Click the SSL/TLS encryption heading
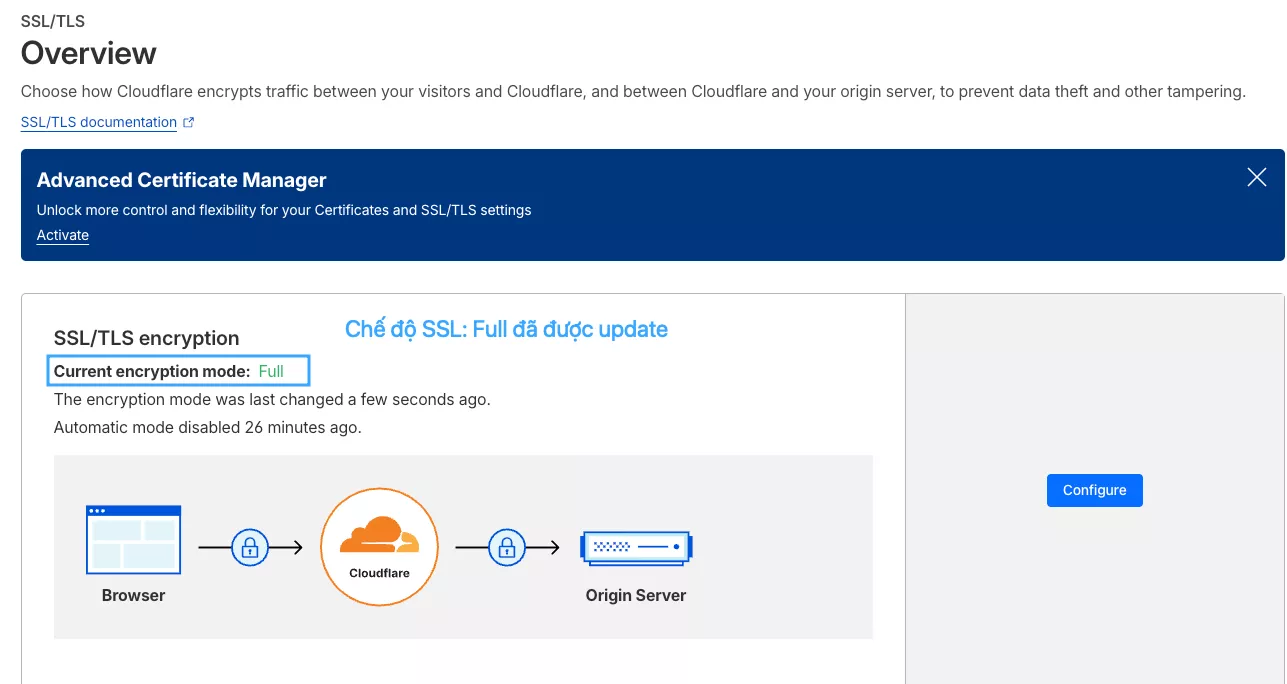This screenshot has height=684, width=1287. point(146,337)
